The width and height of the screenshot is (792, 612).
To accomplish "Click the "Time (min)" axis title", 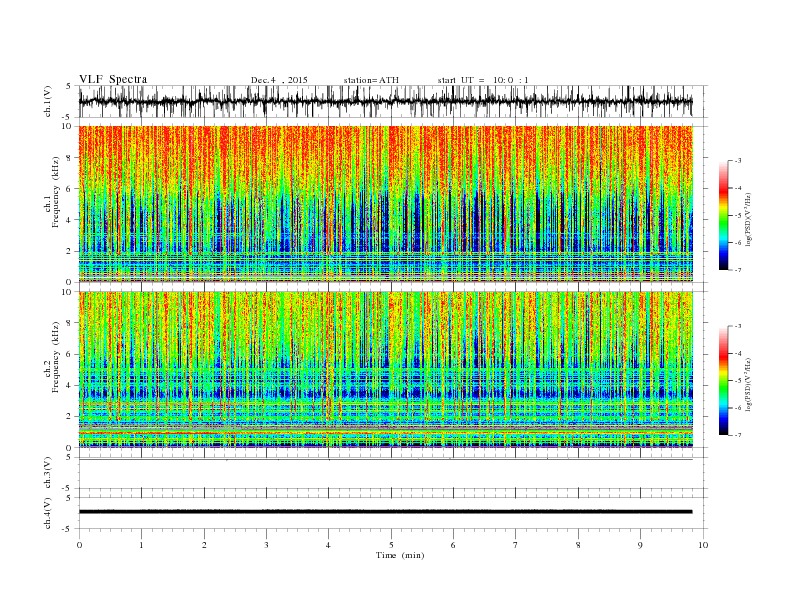I will (400, 555).
